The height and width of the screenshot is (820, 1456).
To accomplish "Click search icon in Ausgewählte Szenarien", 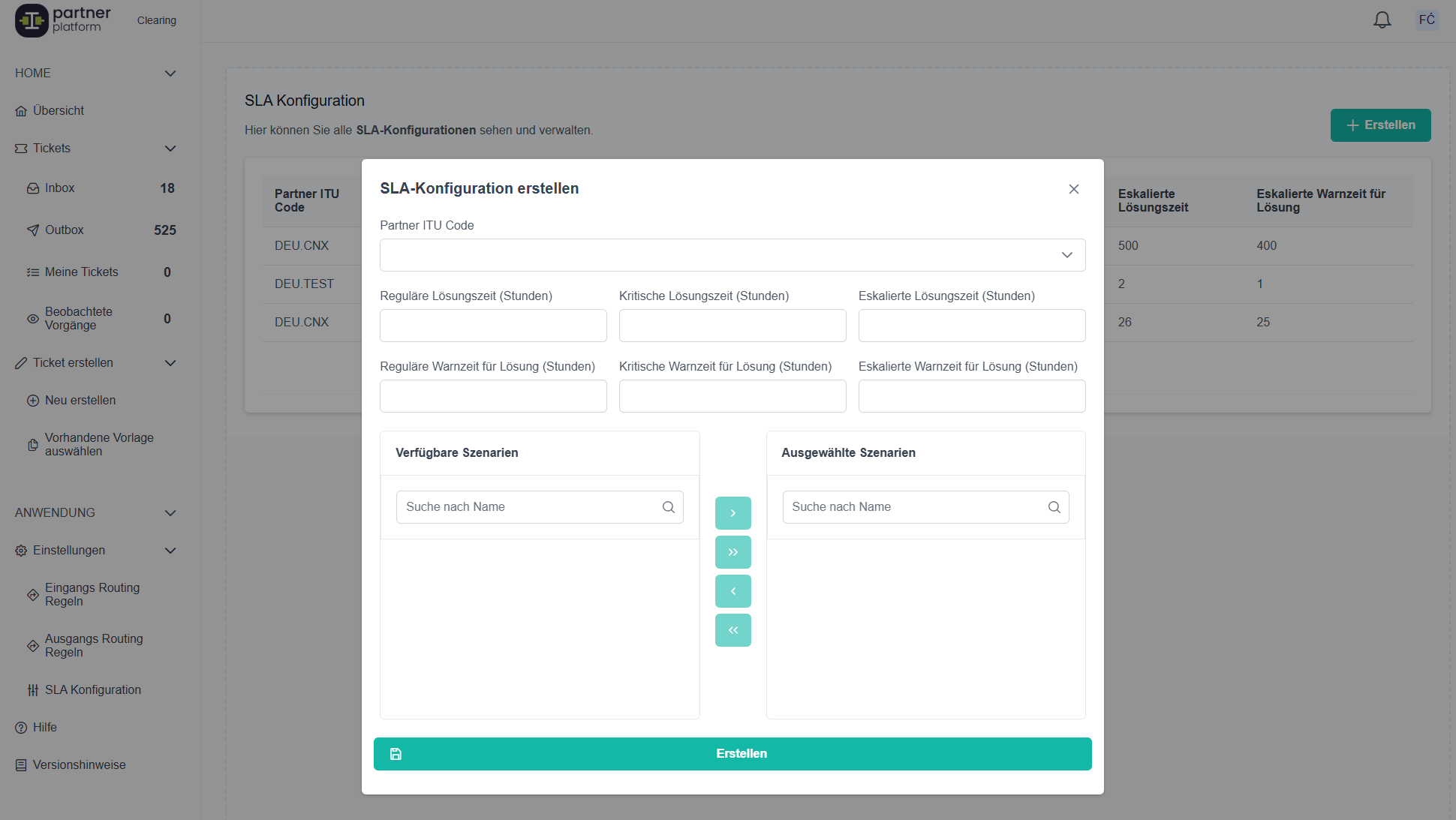I will (x=1054, y=507).
